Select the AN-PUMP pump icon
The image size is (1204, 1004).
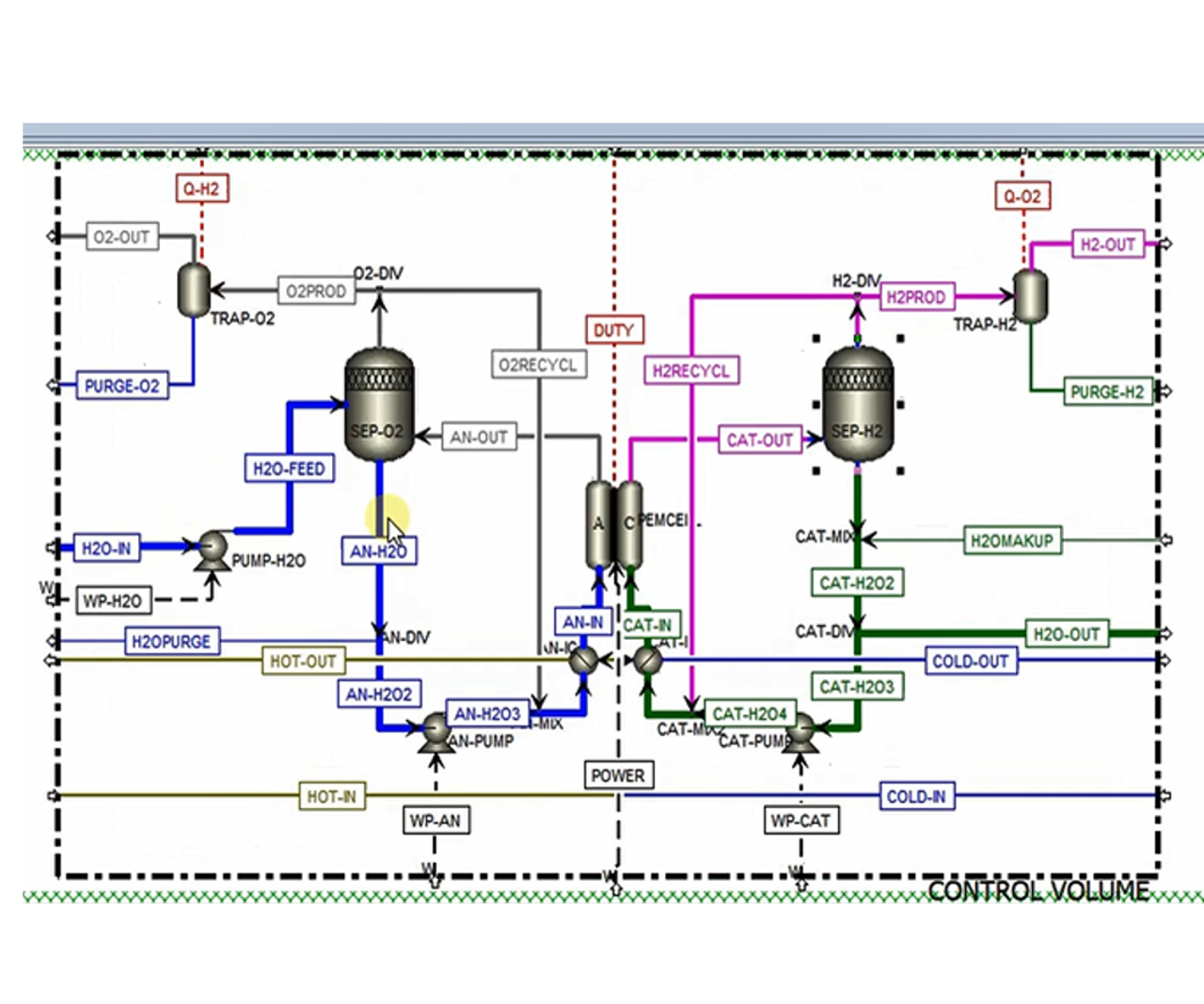coord(436,730)
